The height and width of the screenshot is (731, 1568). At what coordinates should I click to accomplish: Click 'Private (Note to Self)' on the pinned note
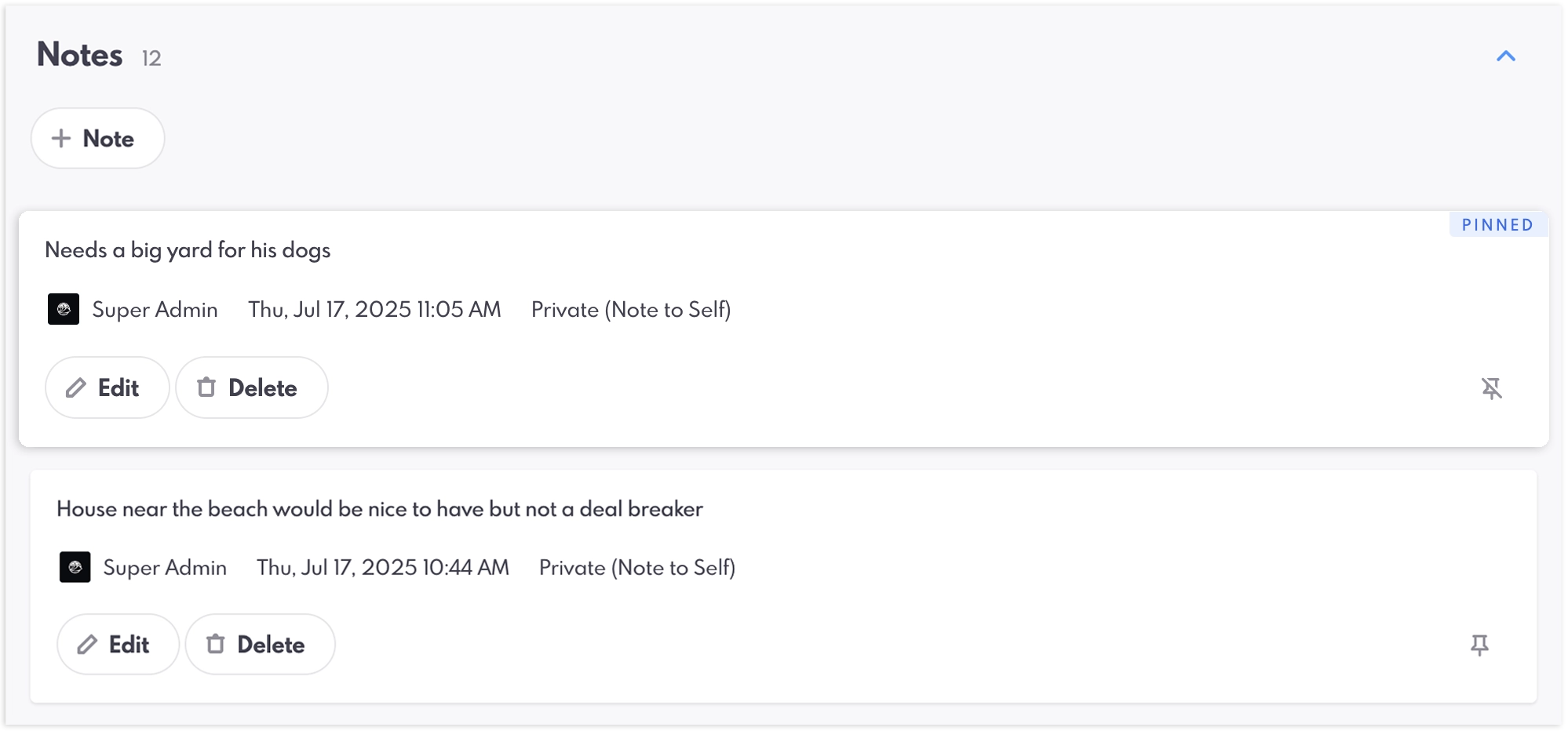631,310
